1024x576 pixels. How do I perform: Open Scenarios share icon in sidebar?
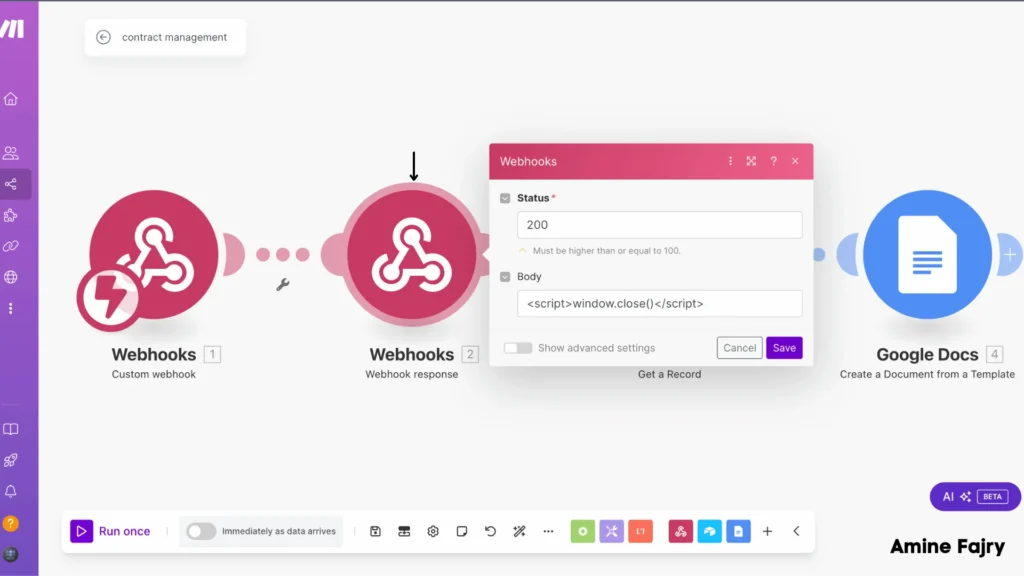click(x=10, y=184)
